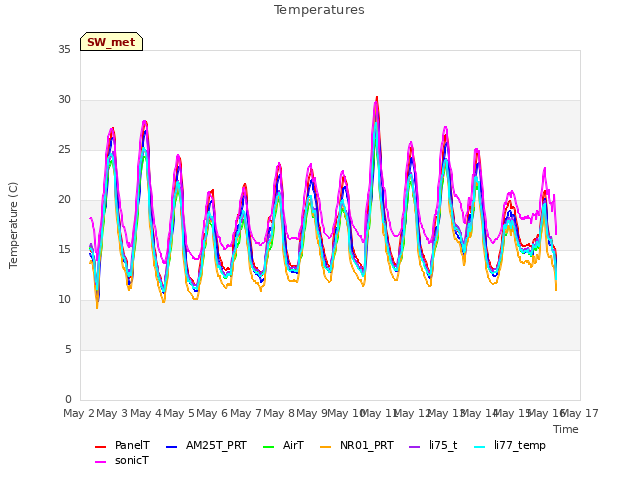Click the May 17 x-axis label

tap(580, 413)
